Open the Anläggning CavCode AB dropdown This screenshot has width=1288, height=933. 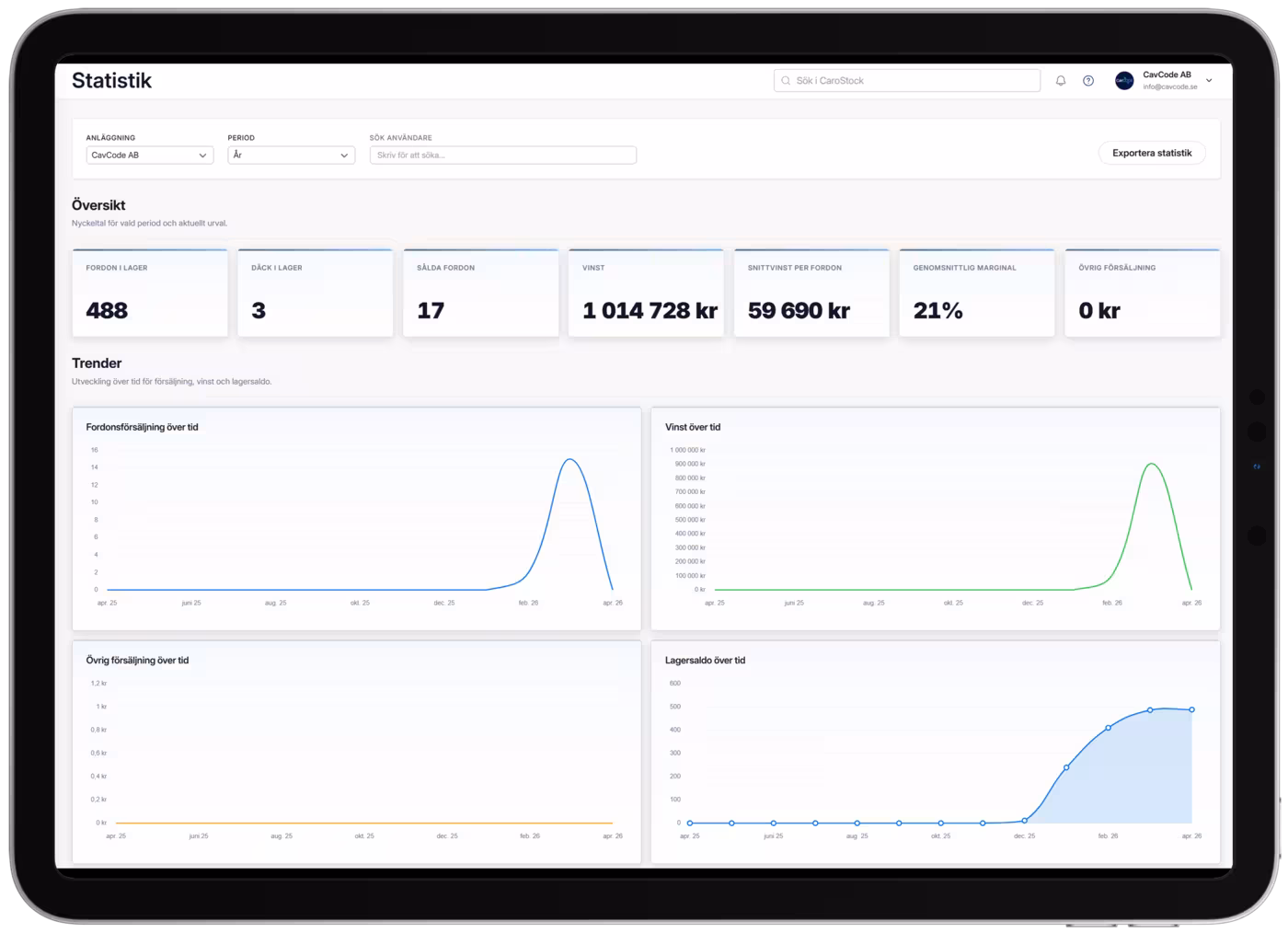[x=150, y=155]
